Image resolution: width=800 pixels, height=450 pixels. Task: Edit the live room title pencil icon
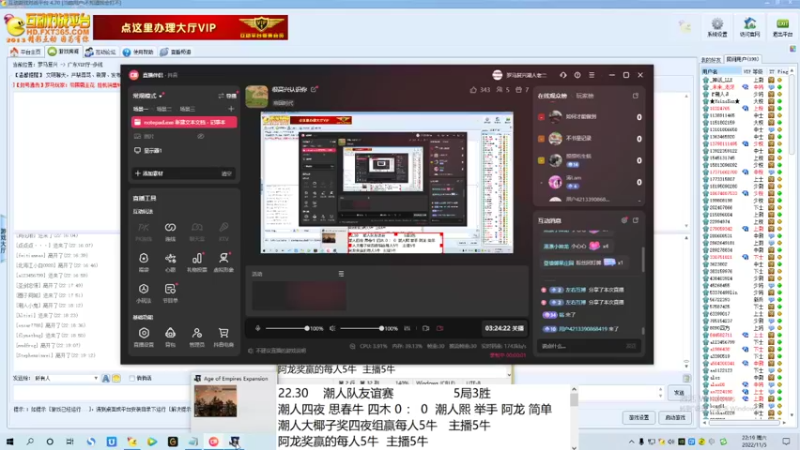pos(314,89)
